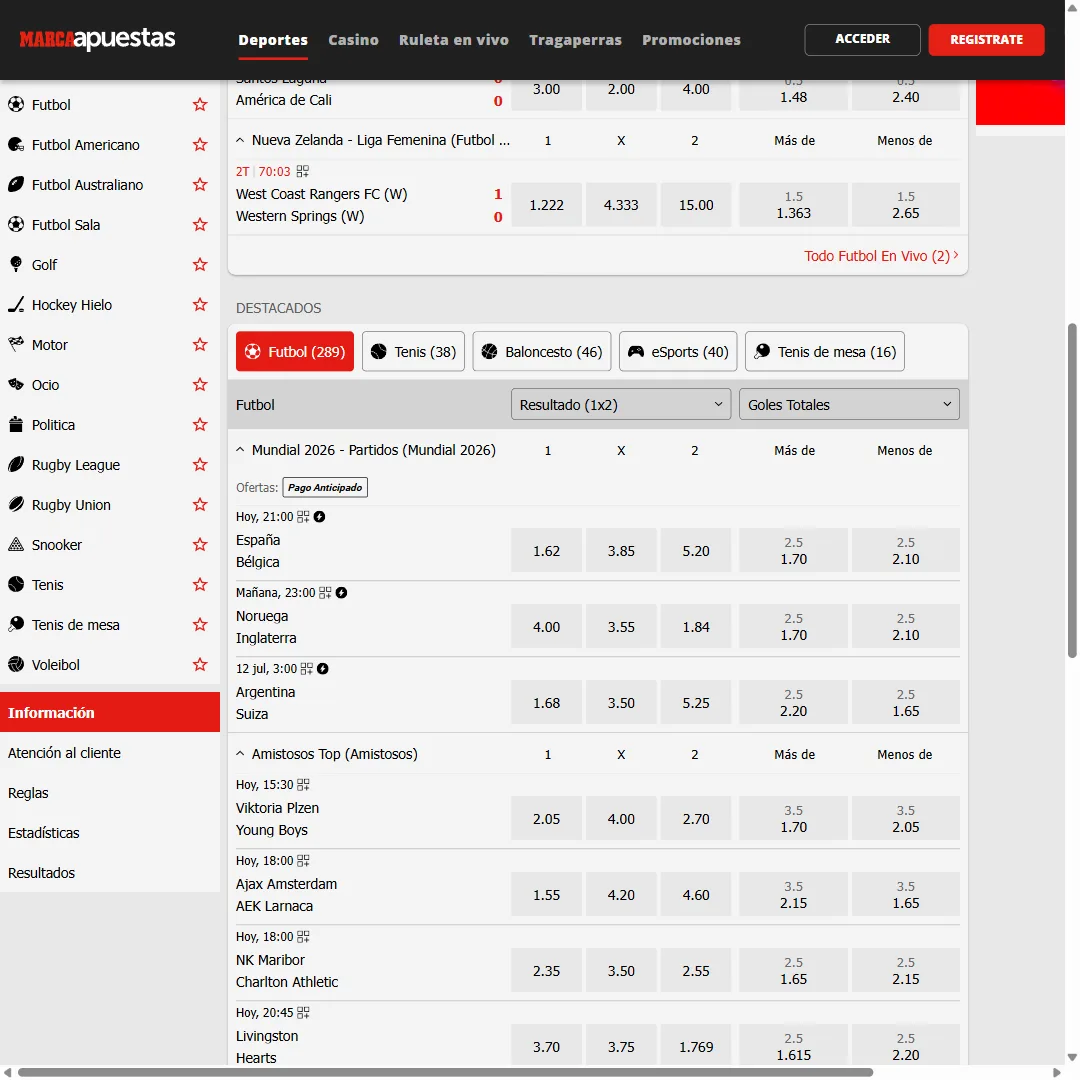Click the Politica icon in the sidebar
Image resolution: width=1080 pixels, height=1080 pixels.
16,424
